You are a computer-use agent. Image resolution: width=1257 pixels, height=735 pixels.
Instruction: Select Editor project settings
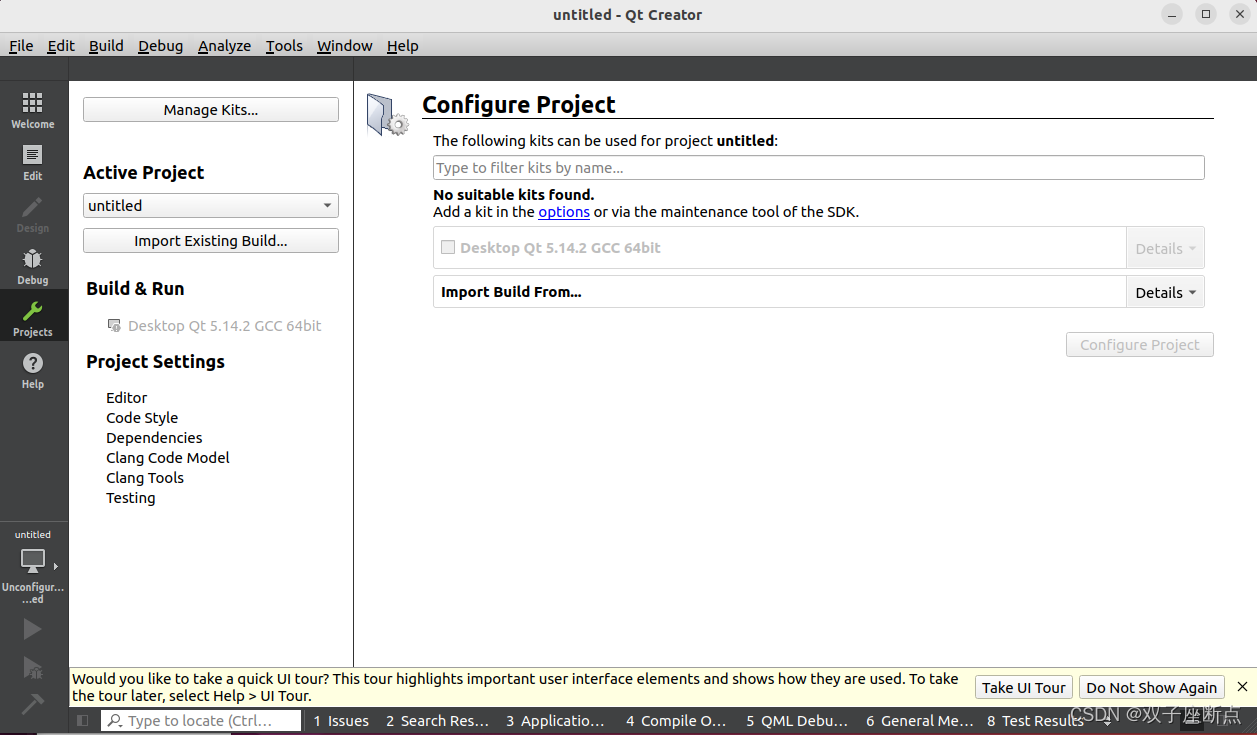(x=127, y=398)
